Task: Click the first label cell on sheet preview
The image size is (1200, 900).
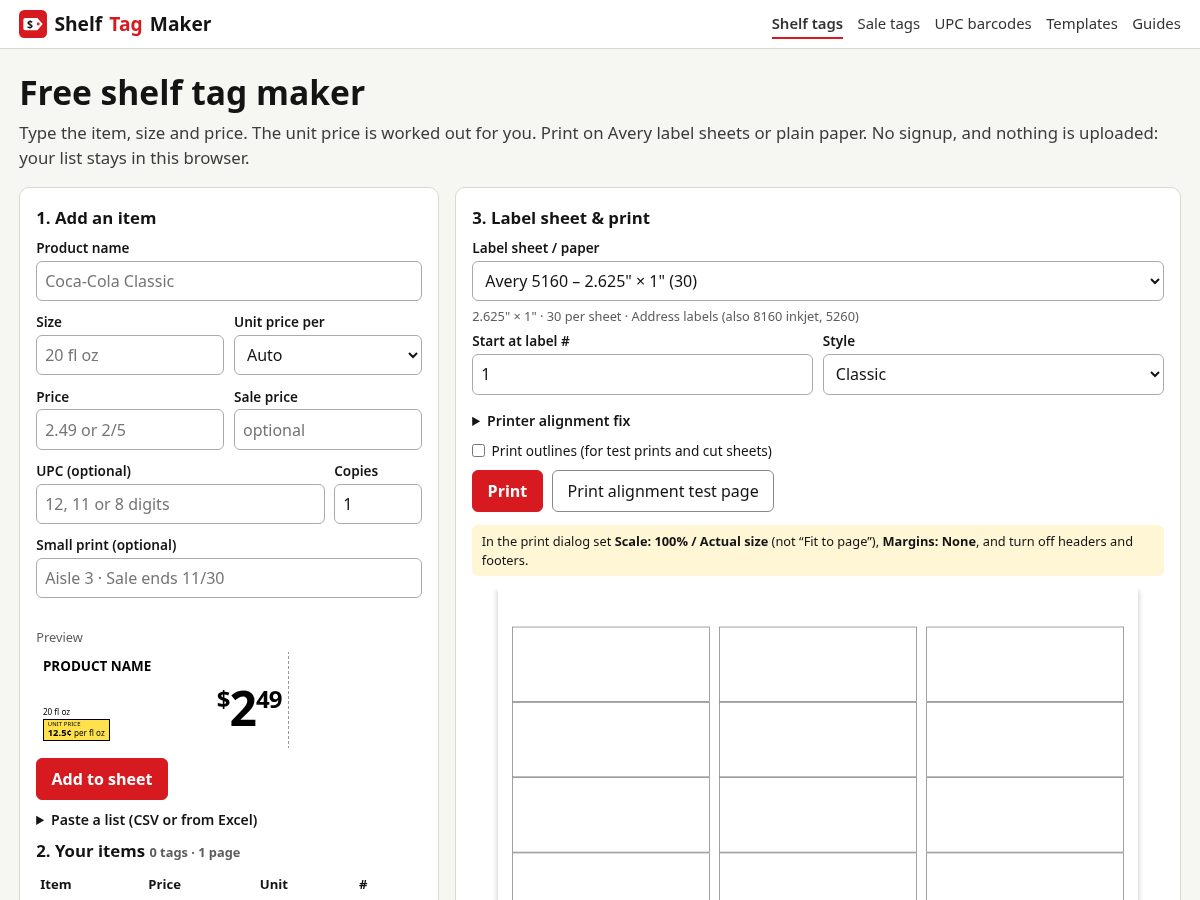Action: (x=611, y=664)
